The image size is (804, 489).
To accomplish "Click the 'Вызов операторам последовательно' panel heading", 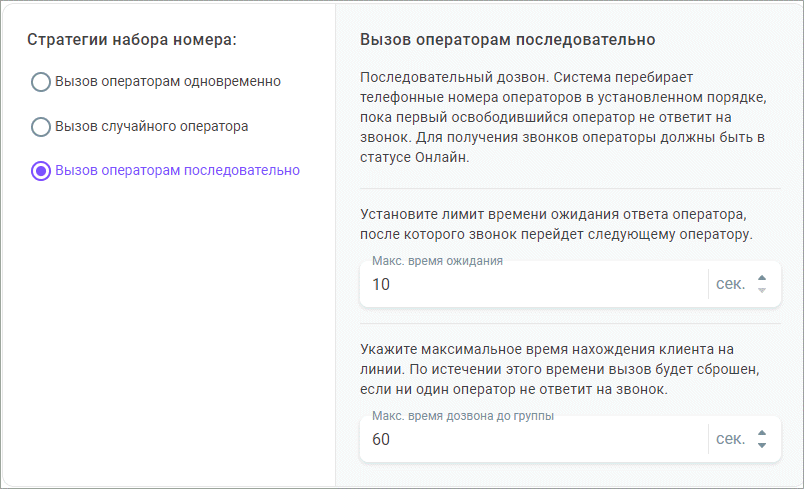I will pos(508,39).
